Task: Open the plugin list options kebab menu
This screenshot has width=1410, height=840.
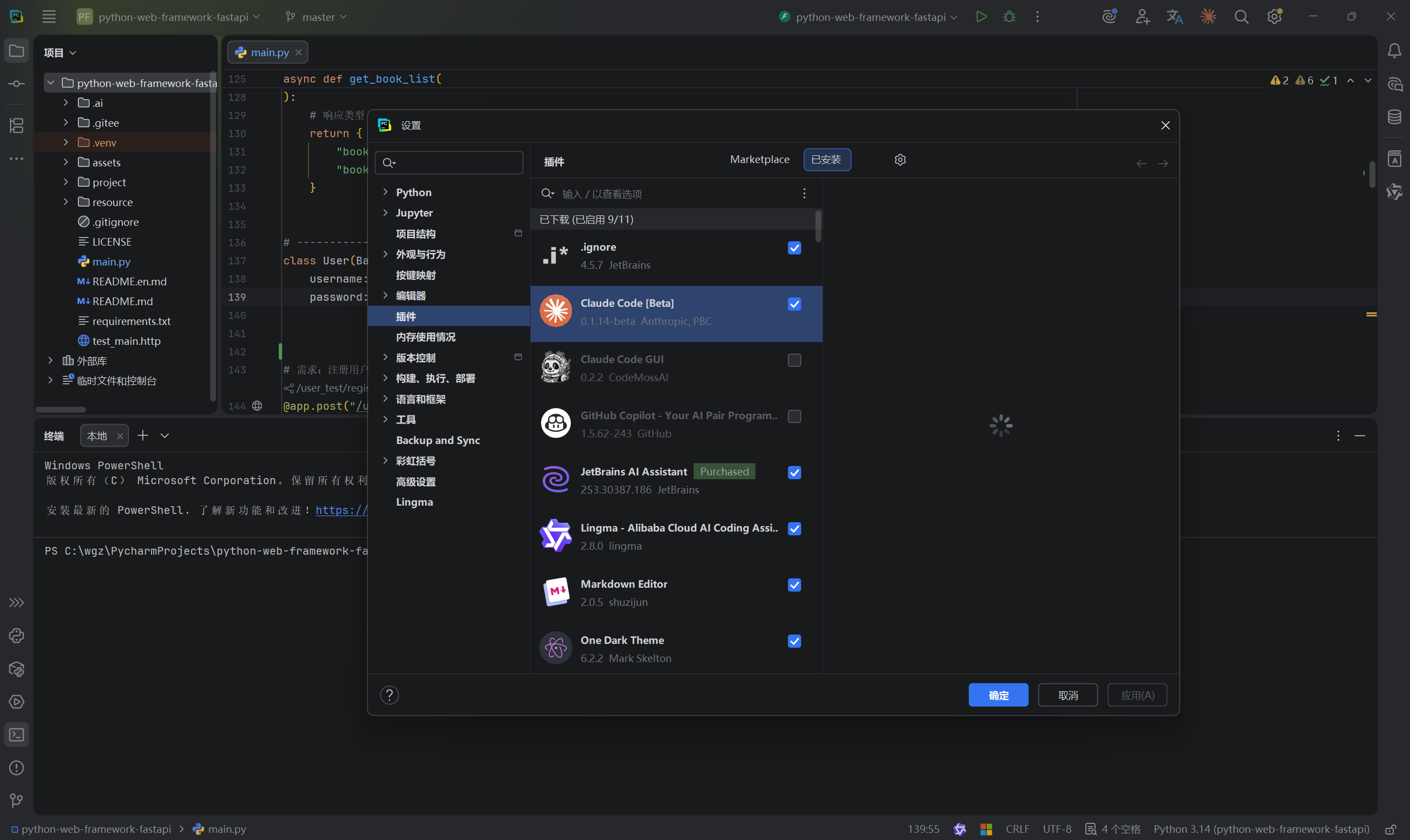Action: [804, 193]
